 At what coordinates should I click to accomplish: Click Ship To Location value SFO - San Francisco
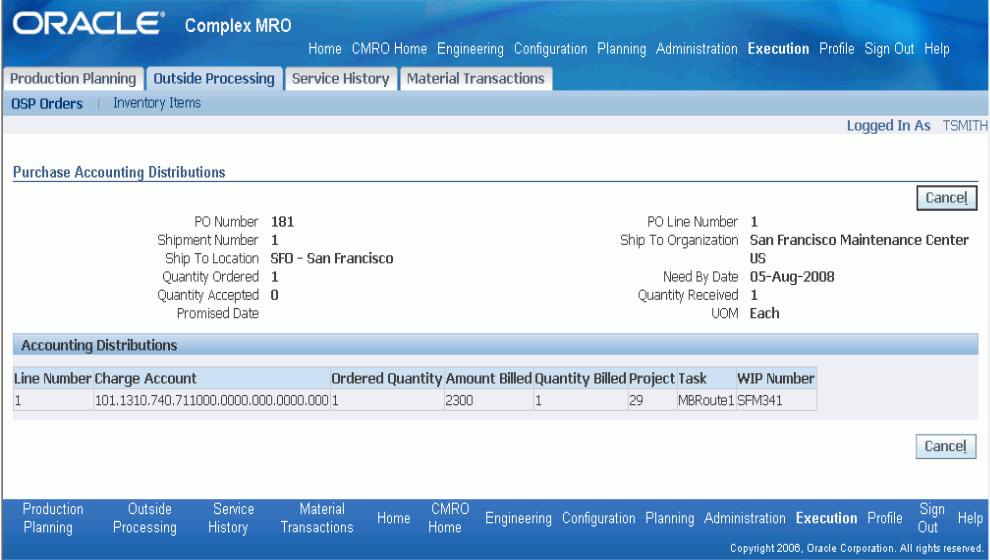331,258
